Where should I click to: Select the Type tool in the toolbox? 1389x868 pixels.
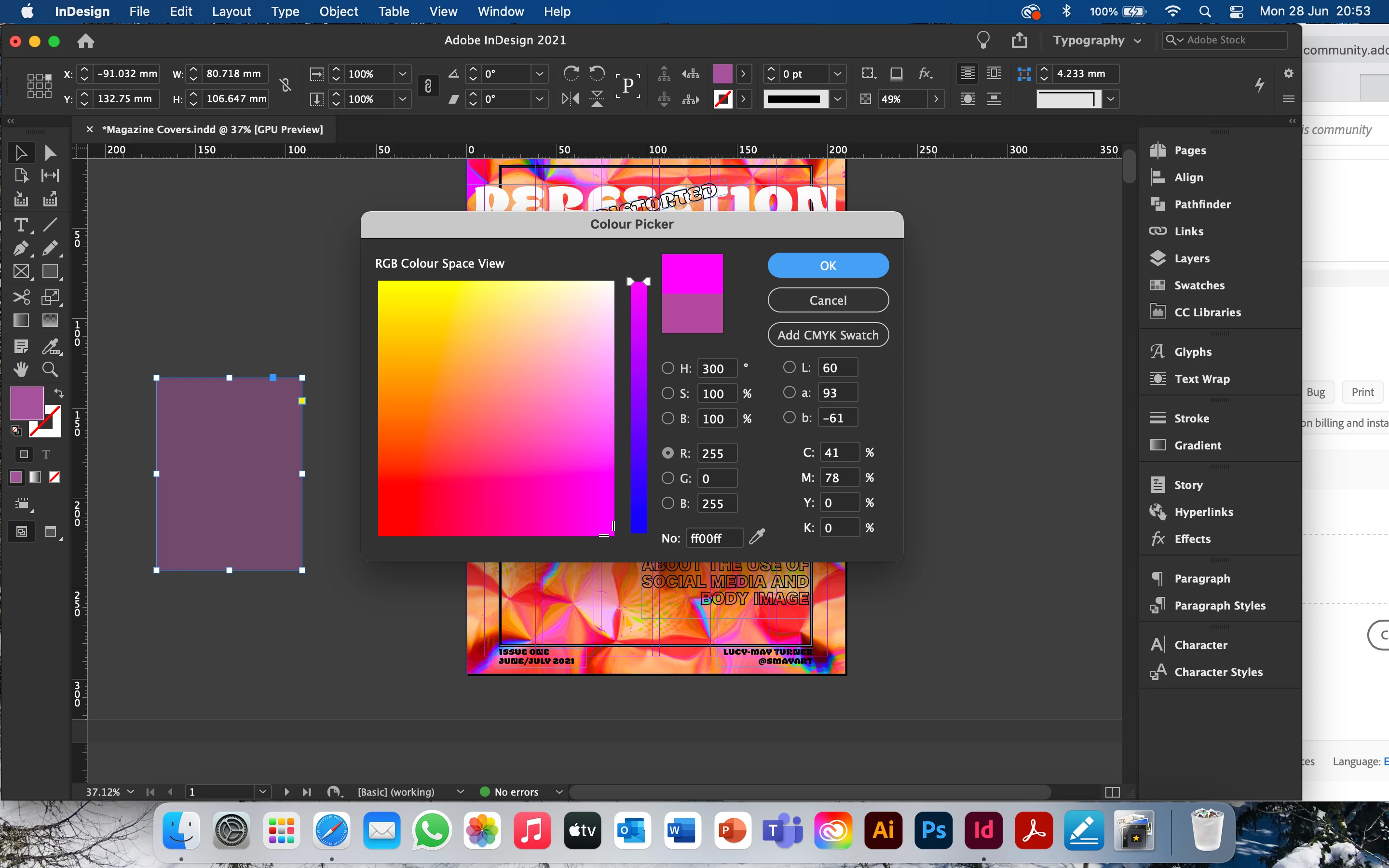(21, 224)
